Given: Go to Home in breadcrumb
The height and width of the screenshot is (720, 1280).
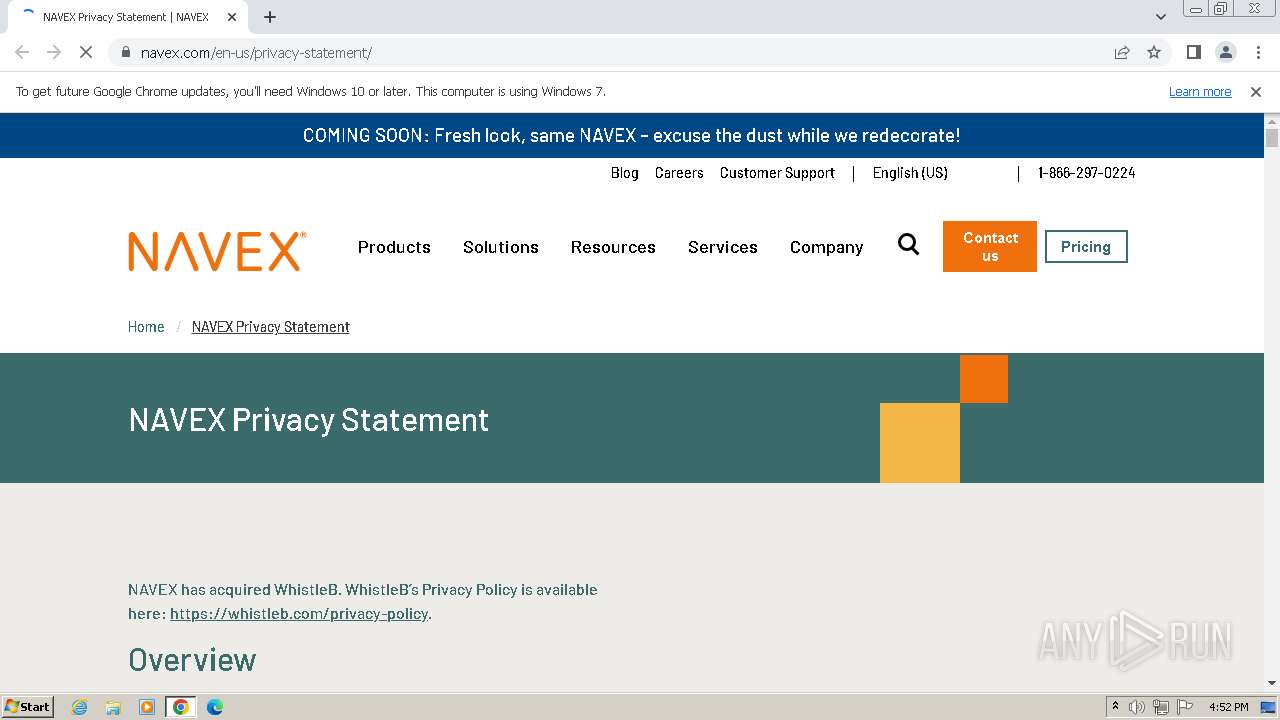Looking at the screenshot, I should (x=146, y=327).
